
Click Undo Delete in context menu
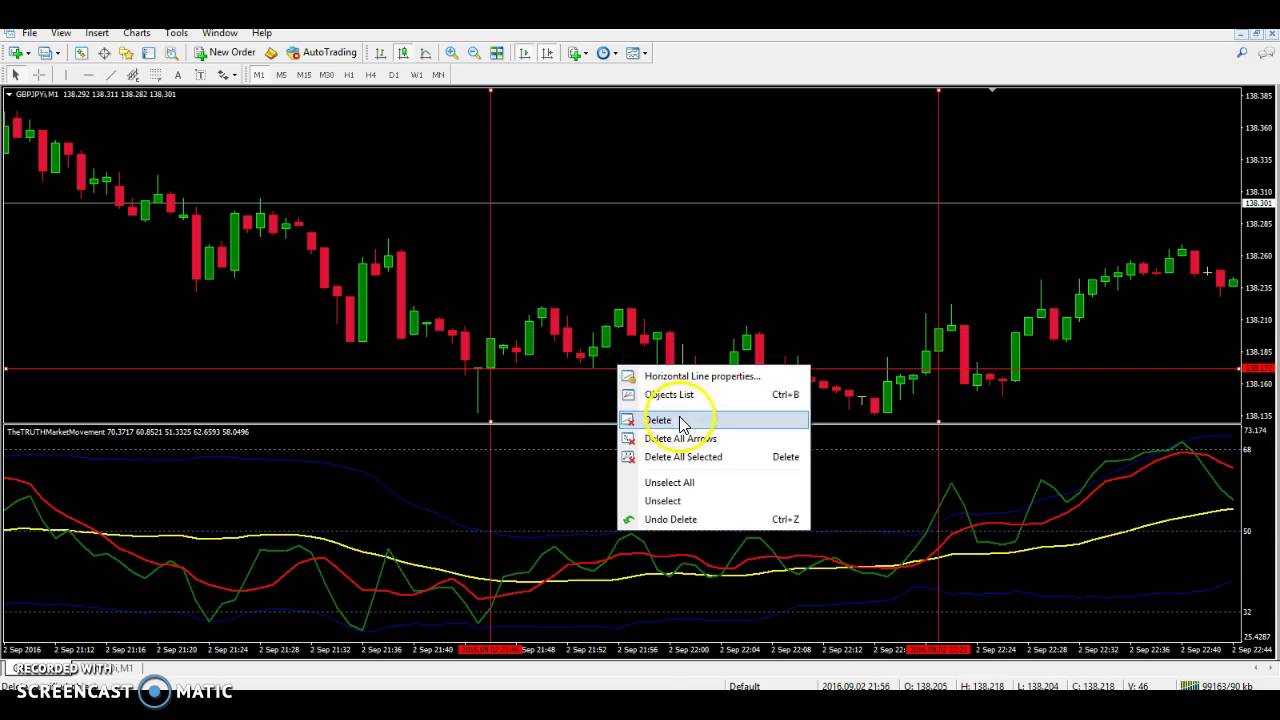(713, 519)
